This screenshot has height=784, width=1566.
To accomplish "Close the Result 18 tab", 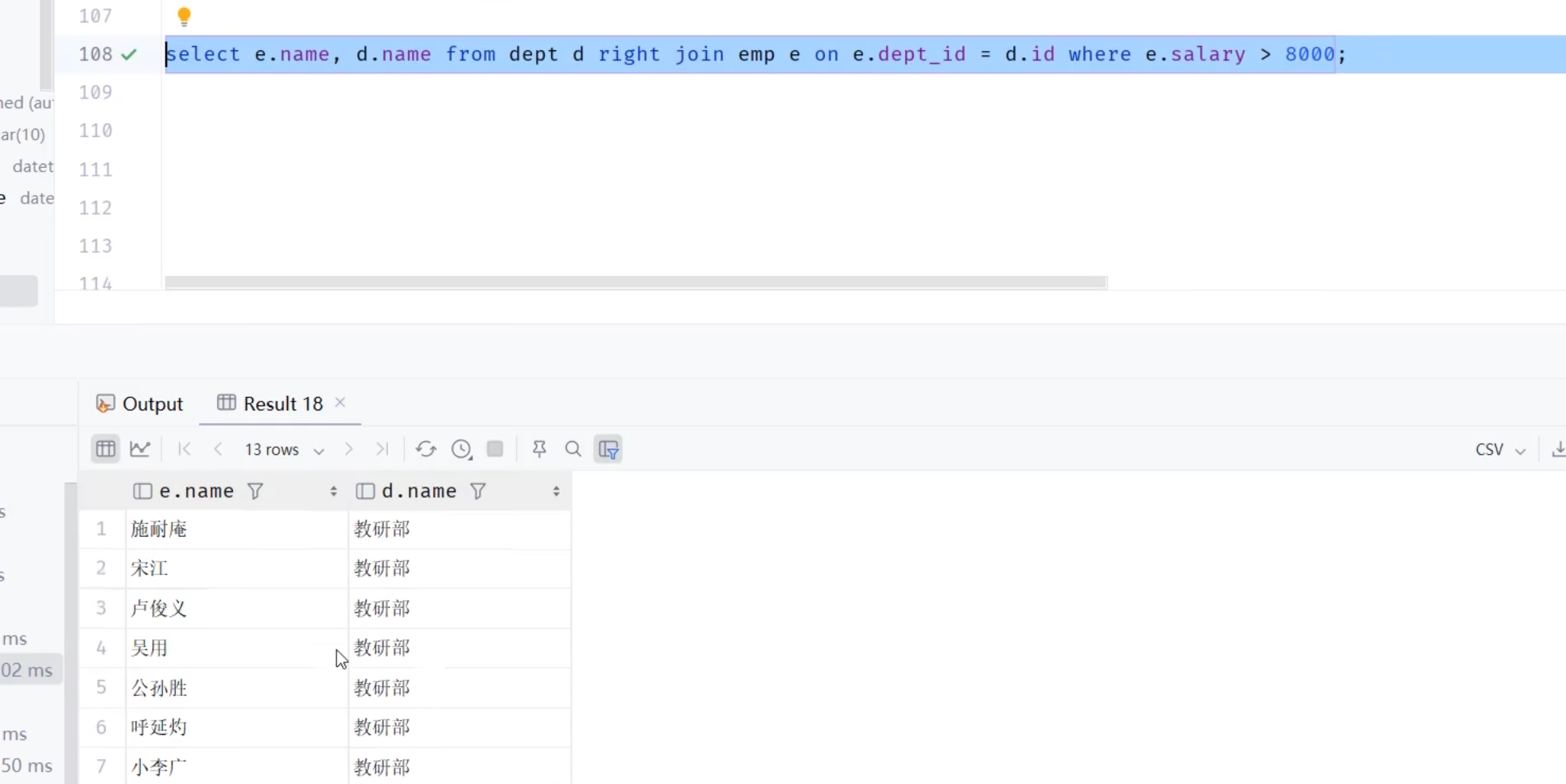I will (x=340, y=402).
